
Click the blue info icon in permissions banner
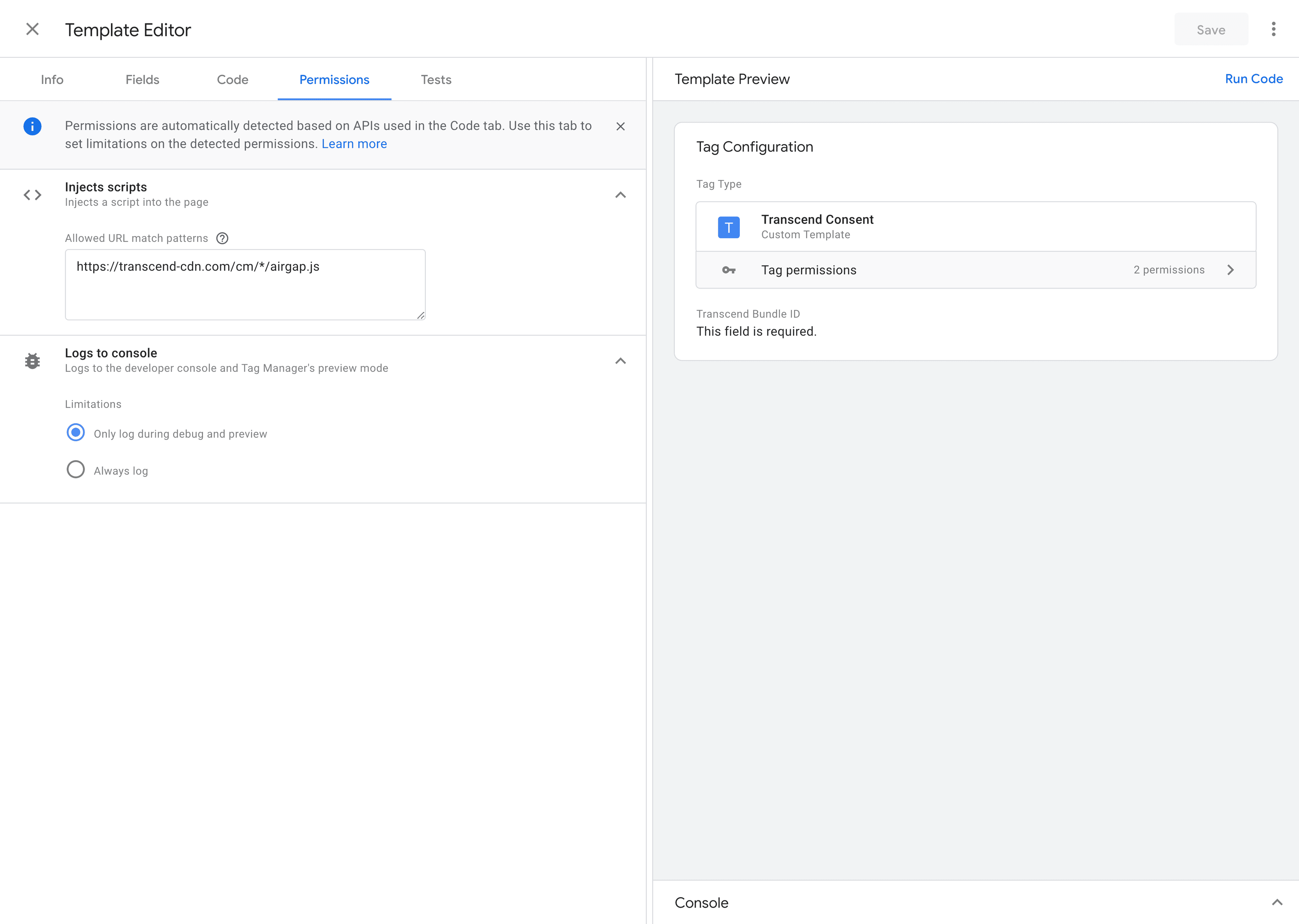(32, 126)
